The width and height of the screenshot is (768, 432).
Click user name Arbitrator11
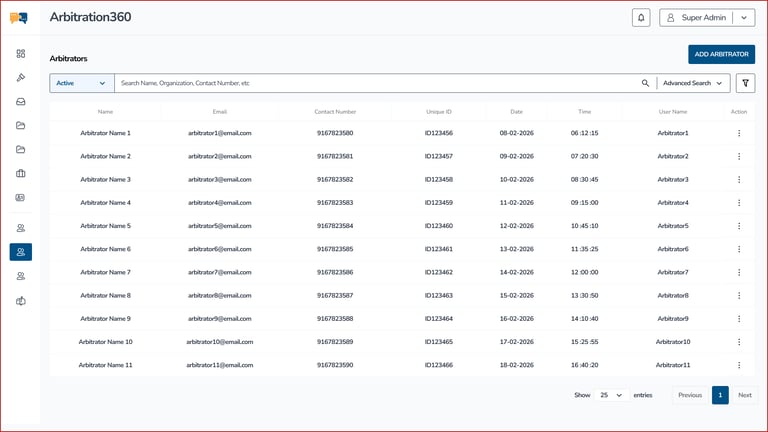pyautogui.click(x=673, y=365)
